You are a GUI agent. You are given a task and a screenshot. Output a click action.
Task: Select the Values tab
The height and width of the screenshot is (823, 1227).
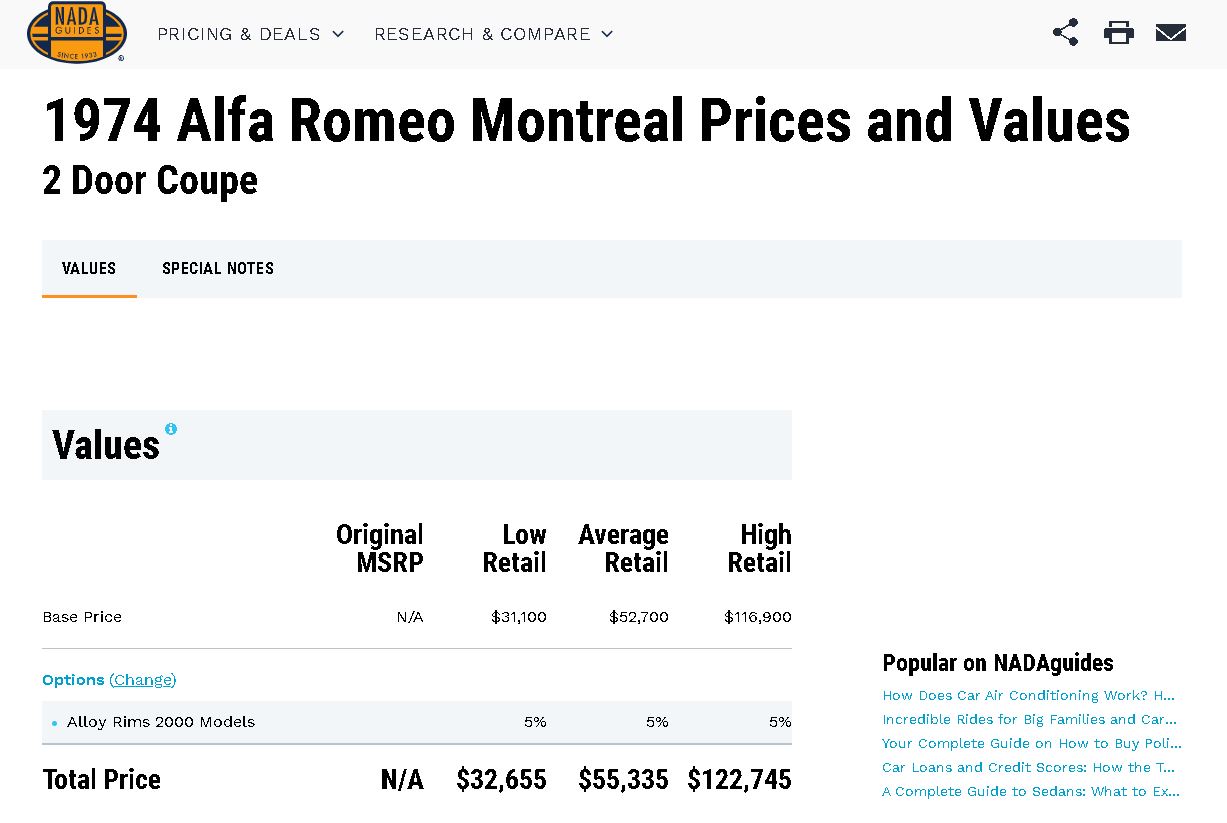[x=89, y=268]
